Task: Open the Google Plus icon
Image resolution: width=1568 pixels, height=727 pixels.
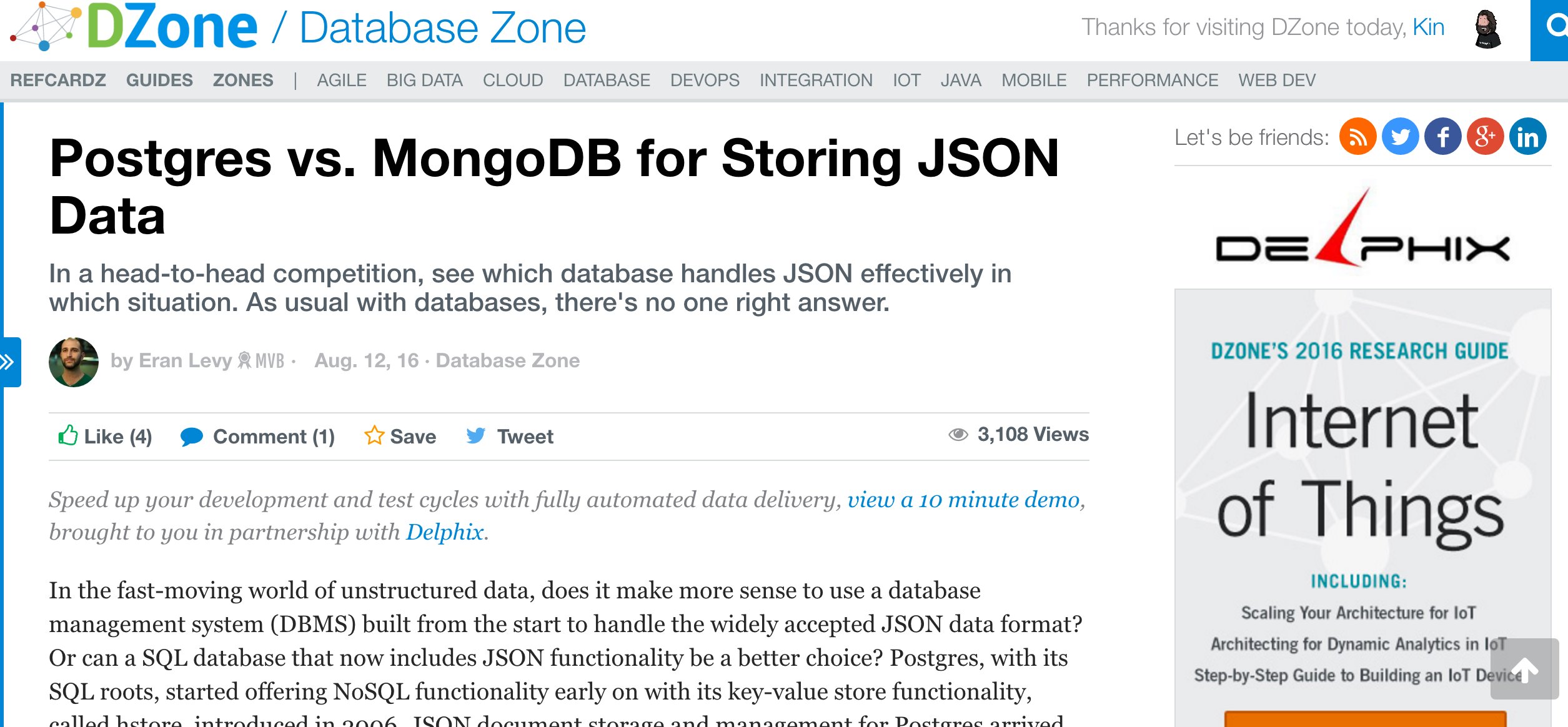Action: click(x=1485, y=137)
